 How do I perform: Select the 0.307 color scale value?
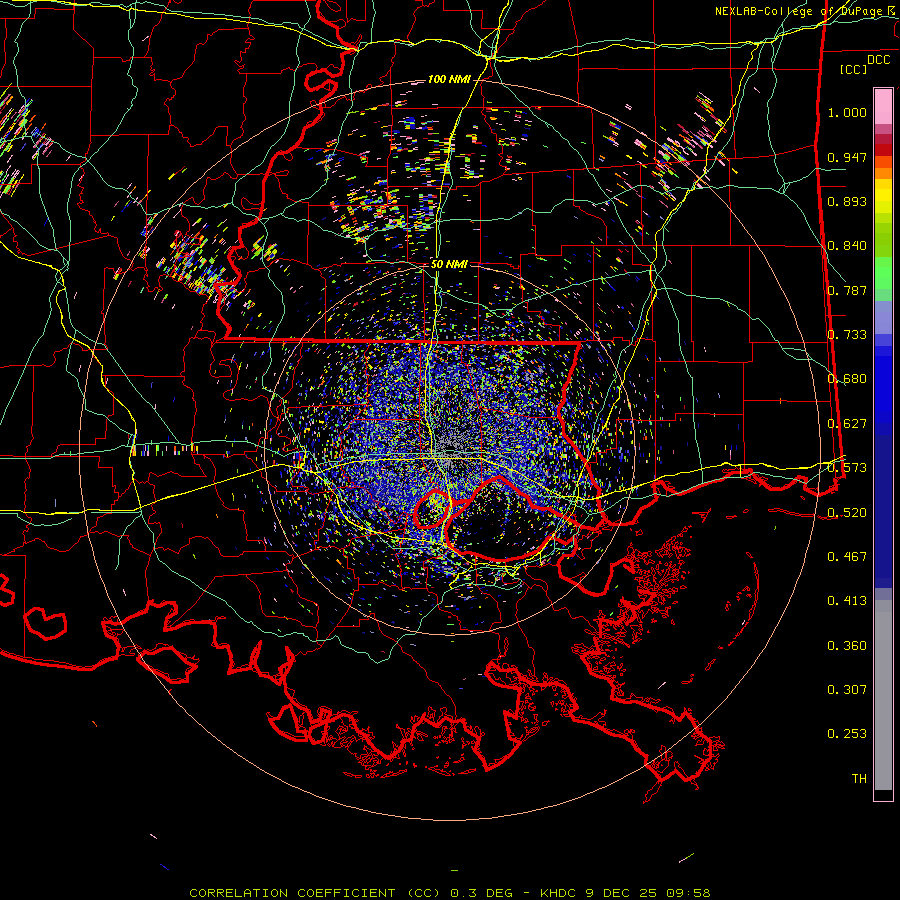click(x=847, y=690)
